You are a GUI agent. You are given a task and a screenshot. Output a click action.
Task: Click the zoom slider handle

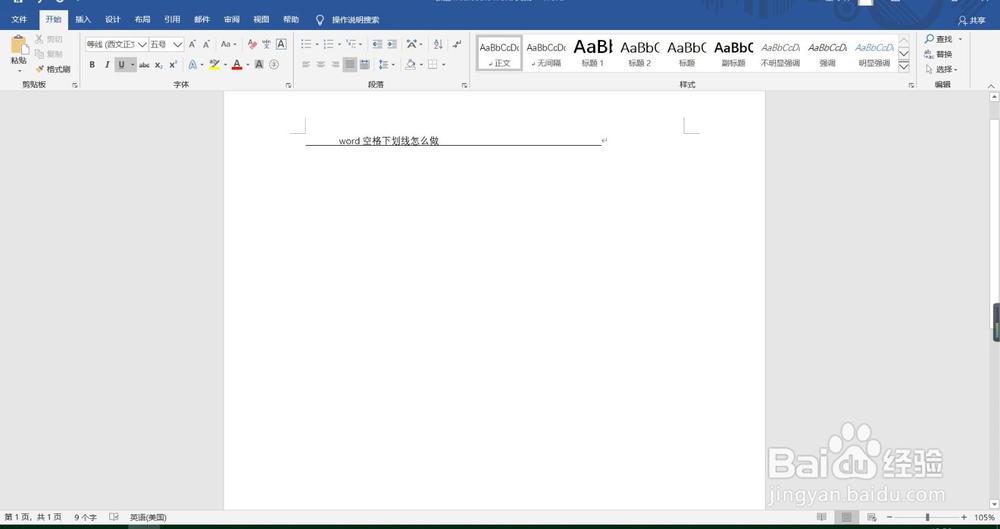pyautogui.click(x=927, y=517)
